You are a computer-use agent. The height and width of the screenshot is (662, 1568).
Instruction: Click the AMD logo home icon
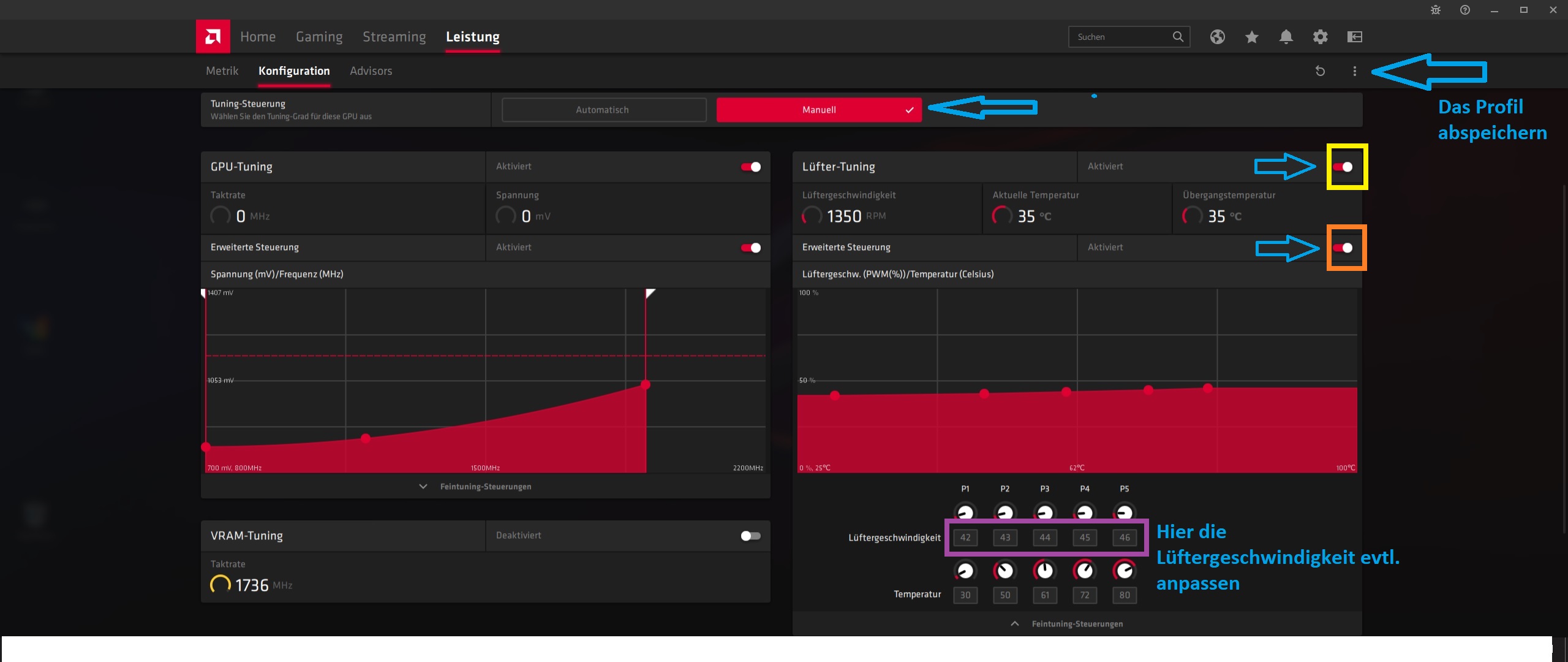213,37
